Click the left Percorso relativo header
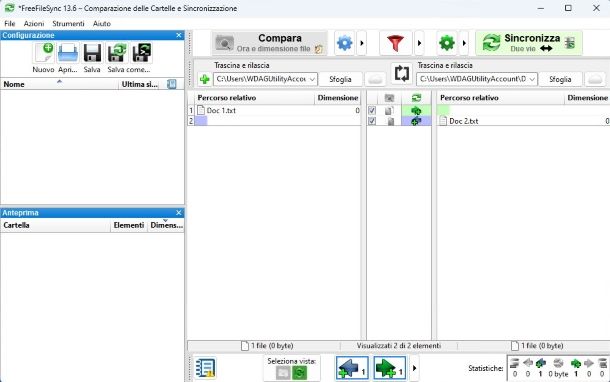The image size is (610, 382). 254,98
